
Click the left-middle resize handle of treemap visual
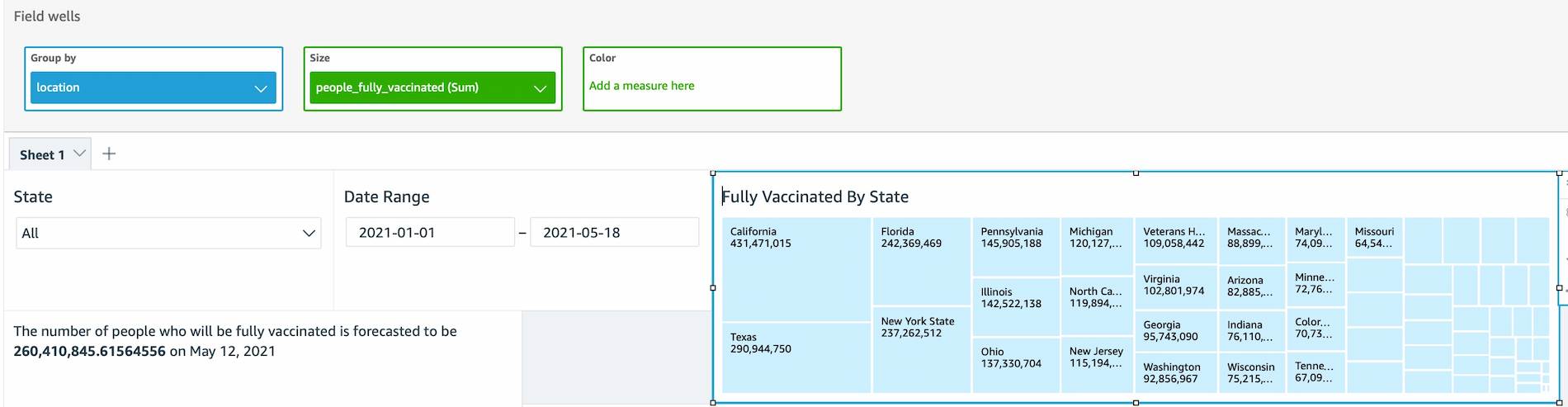point(713,288)
